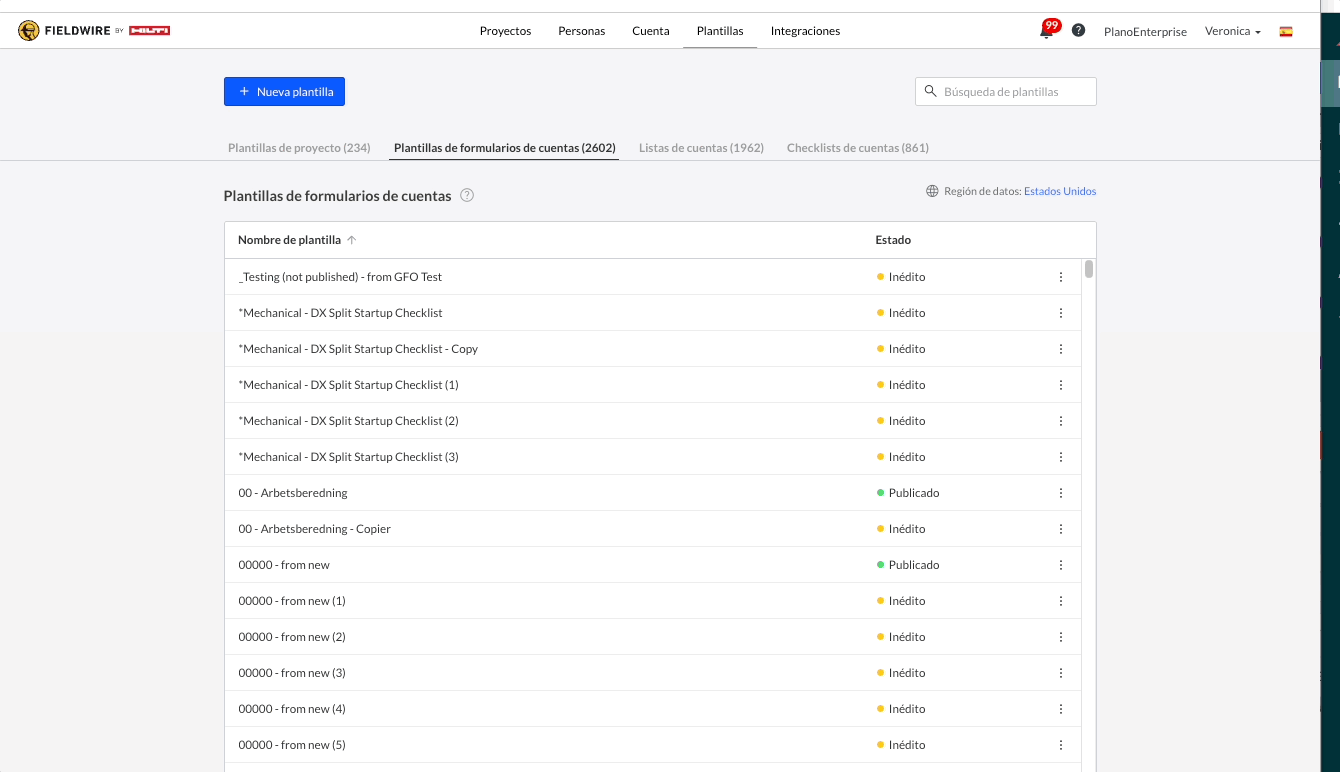This screenshot has height=772, width=1340.
Task: Sort by Nombre de plantilla column arrow
Action: [x=352, y=240]
